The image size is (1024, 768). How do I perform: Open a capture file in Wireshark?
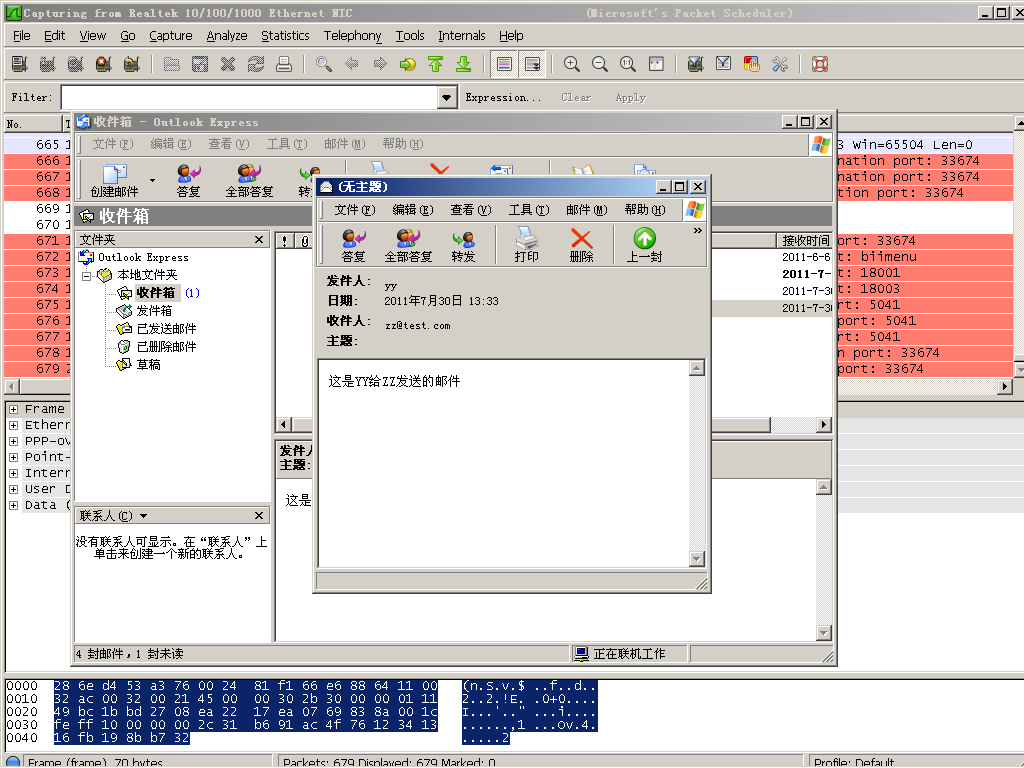coord(172,64)
